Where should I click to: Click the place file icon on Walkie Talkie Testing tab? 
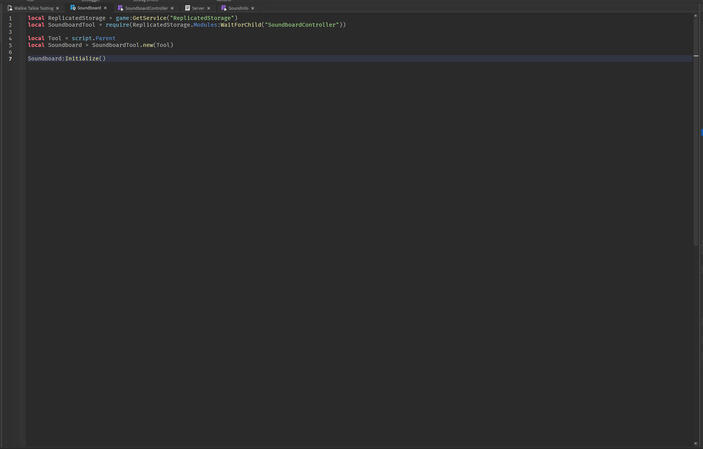point(10,8)
